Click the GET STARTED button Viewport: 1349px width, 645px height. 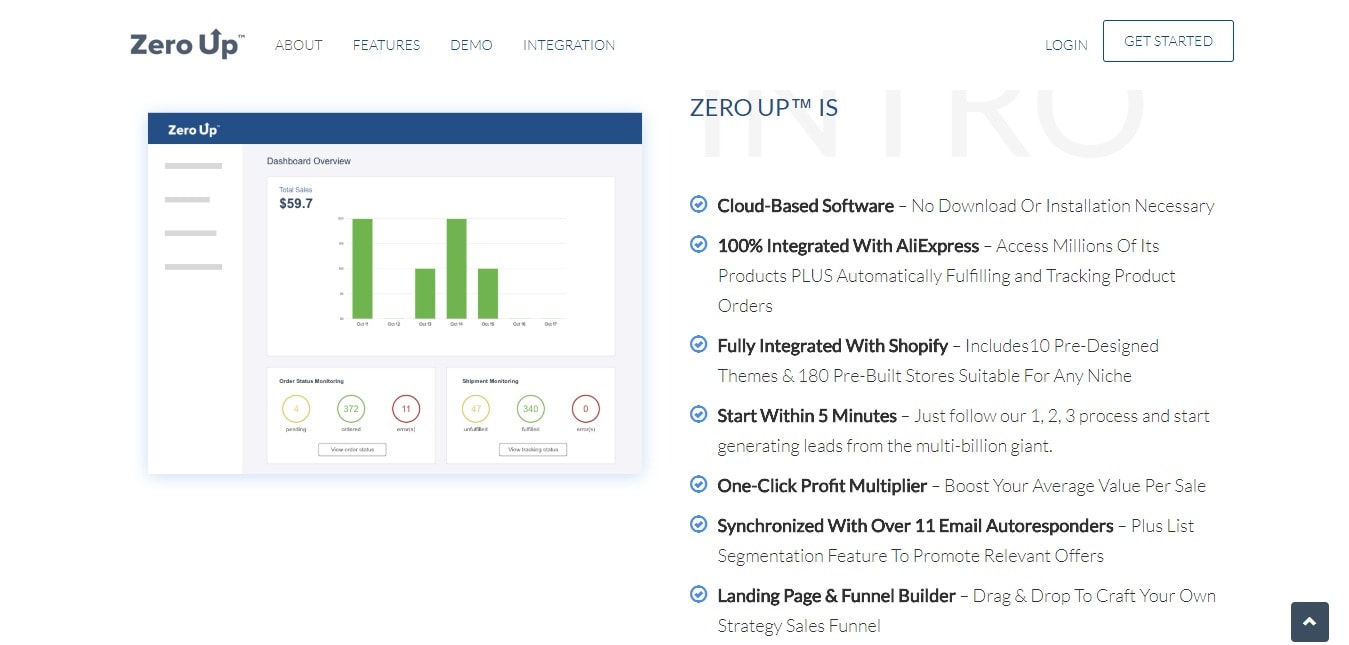click(x=1168, y=41)
